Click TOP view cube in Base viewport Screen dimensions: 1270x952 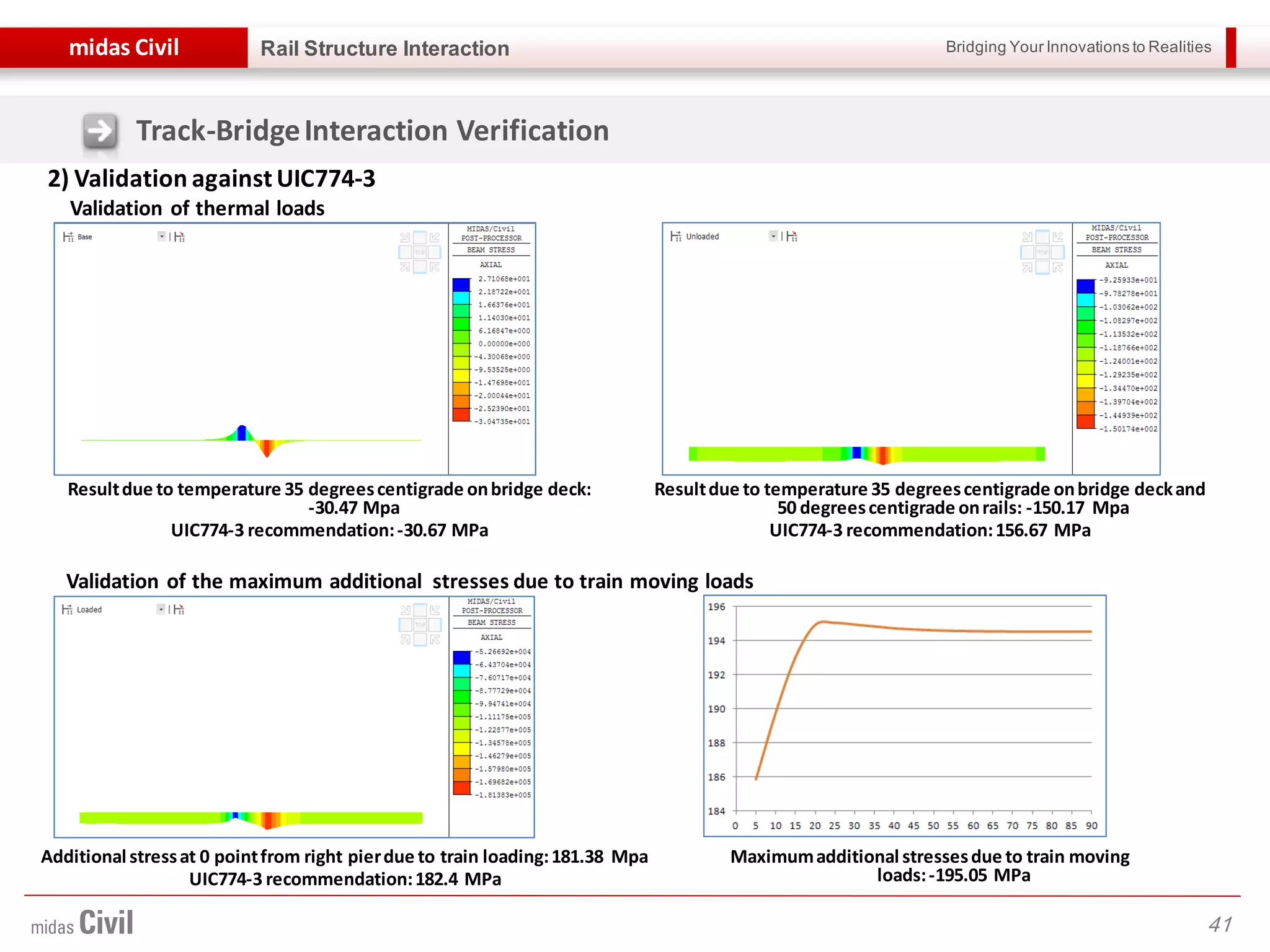(x=420, y=252)
